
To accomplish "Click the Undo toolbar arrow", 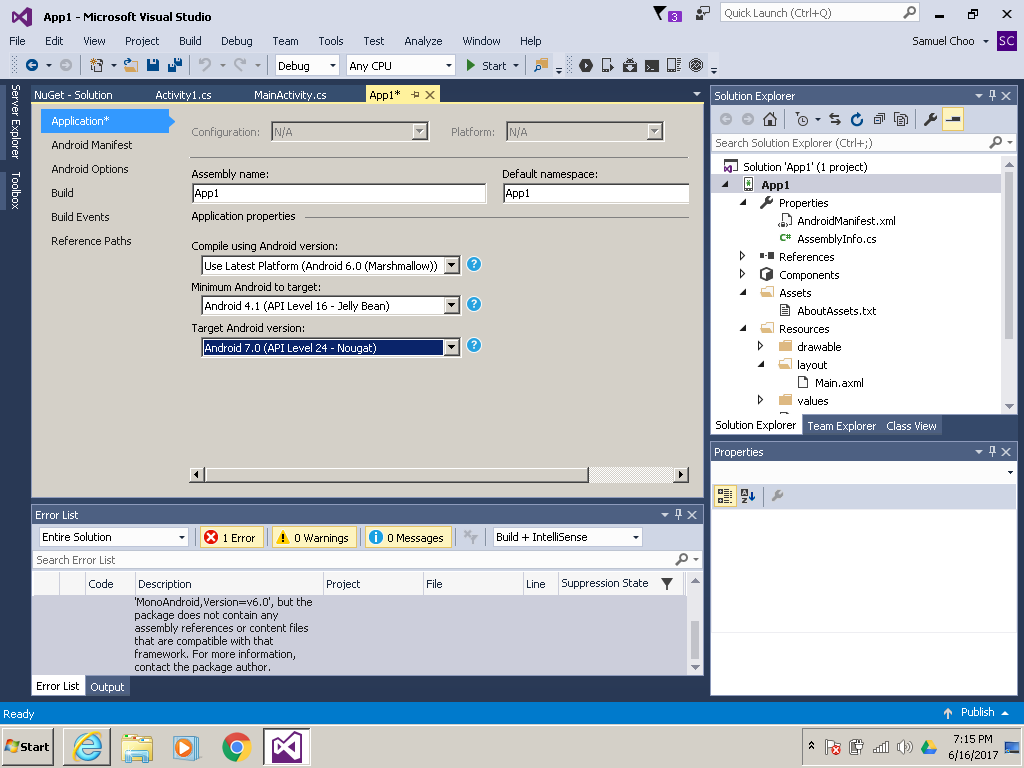I will coord(205,65).
